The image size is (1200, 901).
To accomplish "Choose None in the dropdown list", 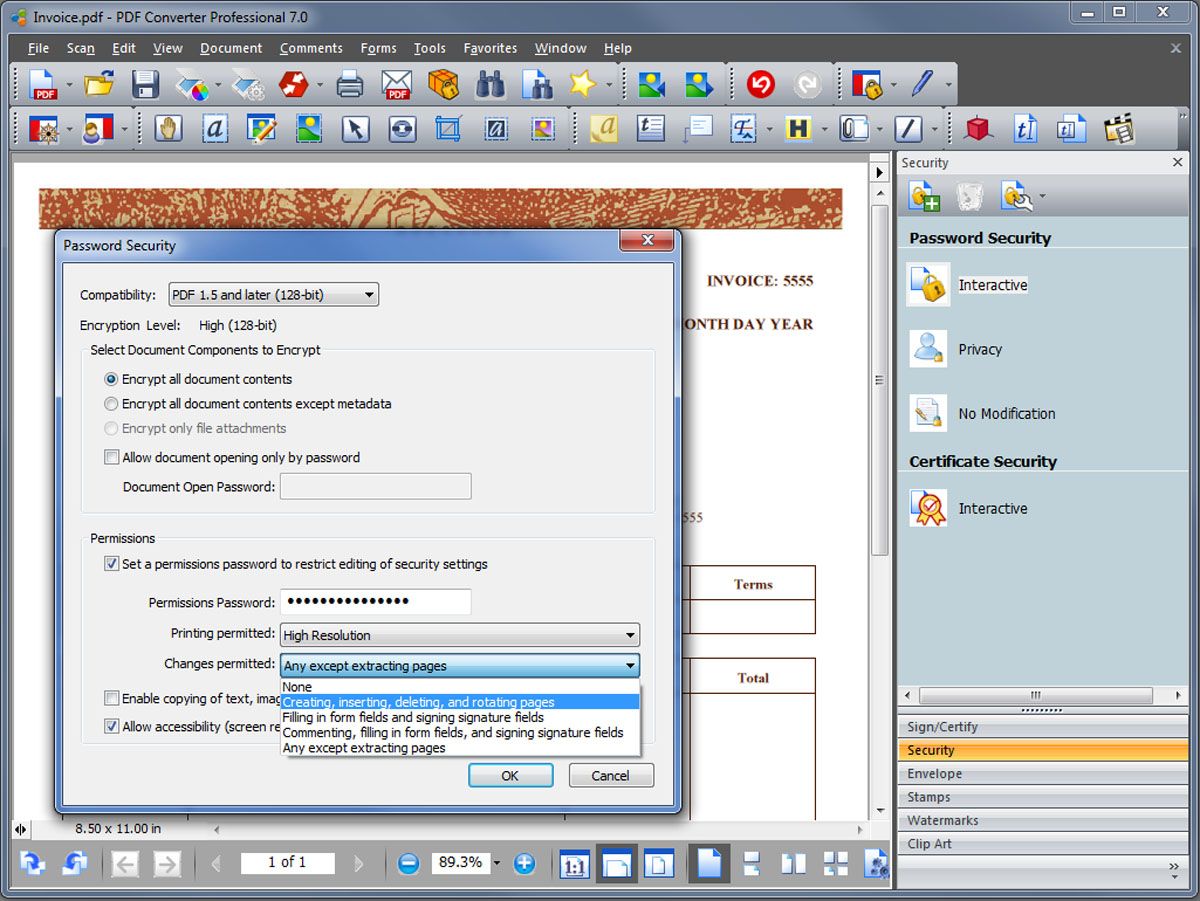I will [x=460, y=687].
